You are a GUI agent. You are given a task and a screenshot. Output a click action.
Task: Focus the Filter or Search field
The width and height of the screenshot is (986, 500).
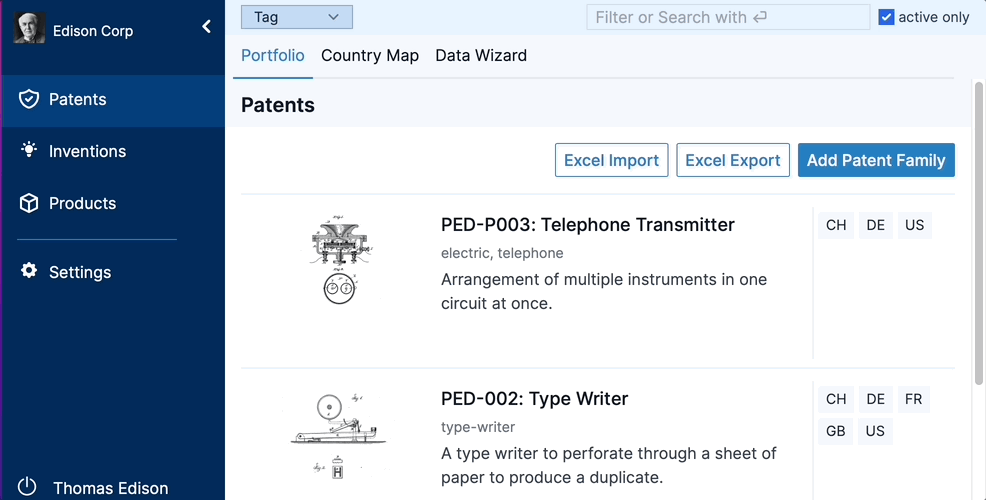pos(727,17)
